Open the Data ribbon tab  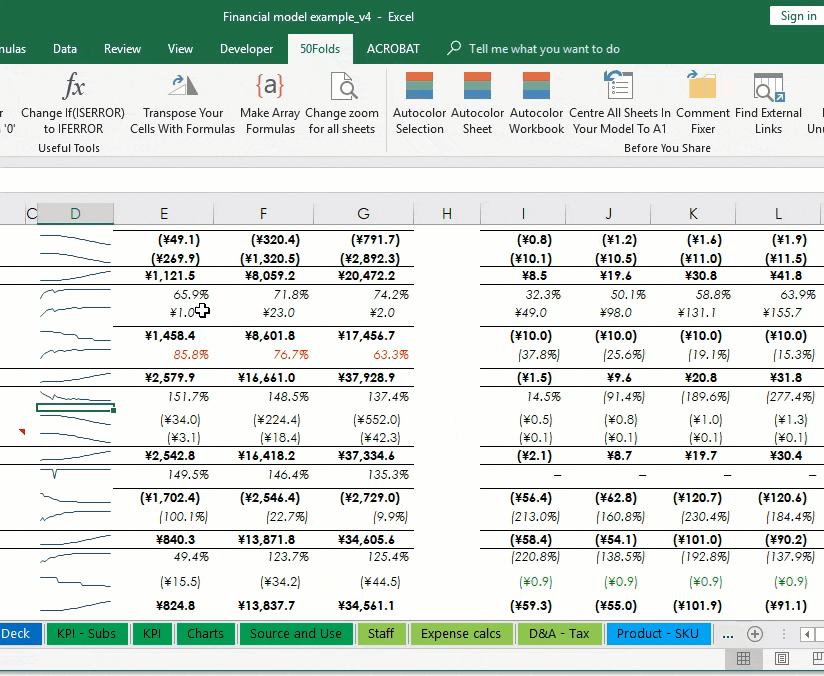tap(65, 49)
